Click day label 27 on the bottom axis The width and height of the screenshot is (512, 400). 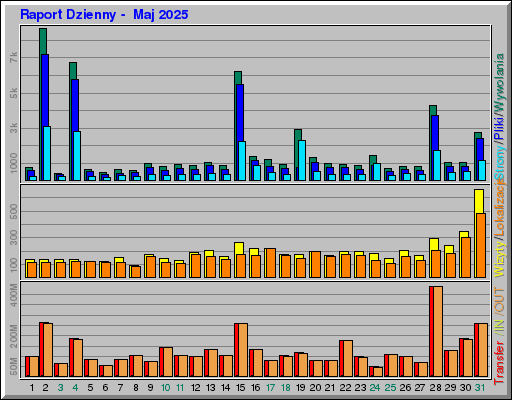point(420,388)
